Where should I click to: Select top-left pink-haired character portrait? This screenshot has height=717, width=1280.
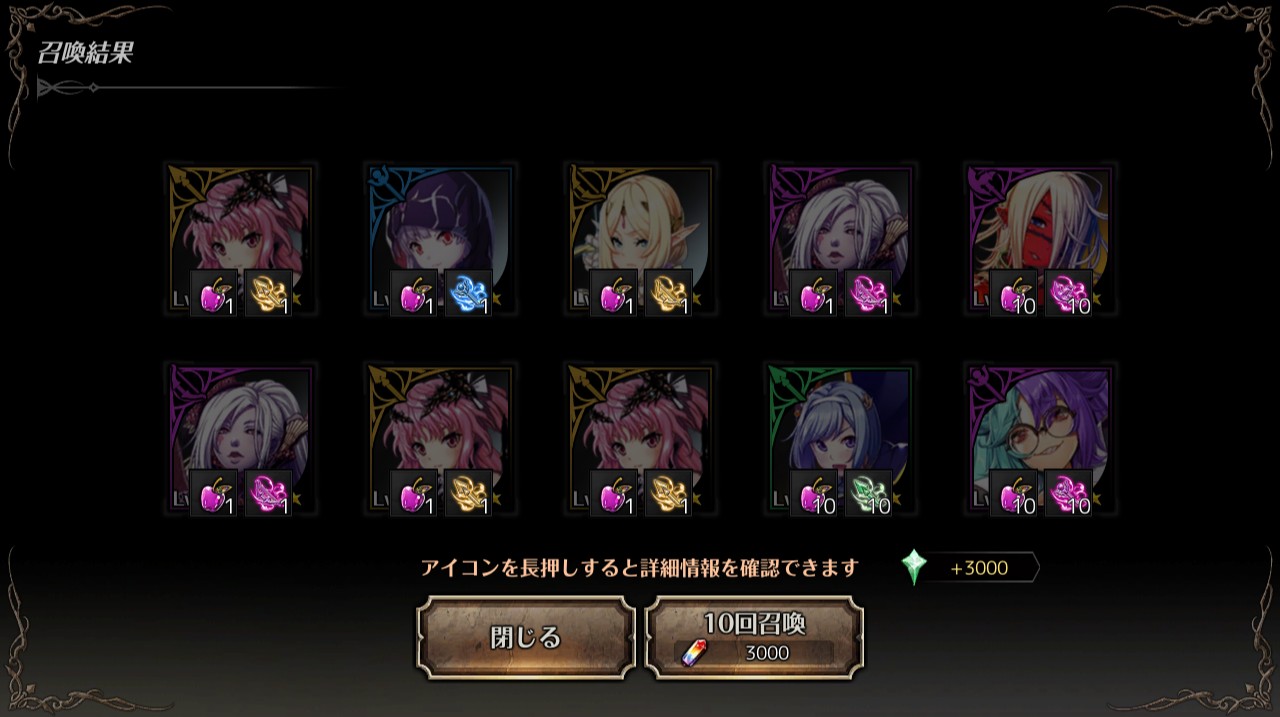tap(241, 239)
